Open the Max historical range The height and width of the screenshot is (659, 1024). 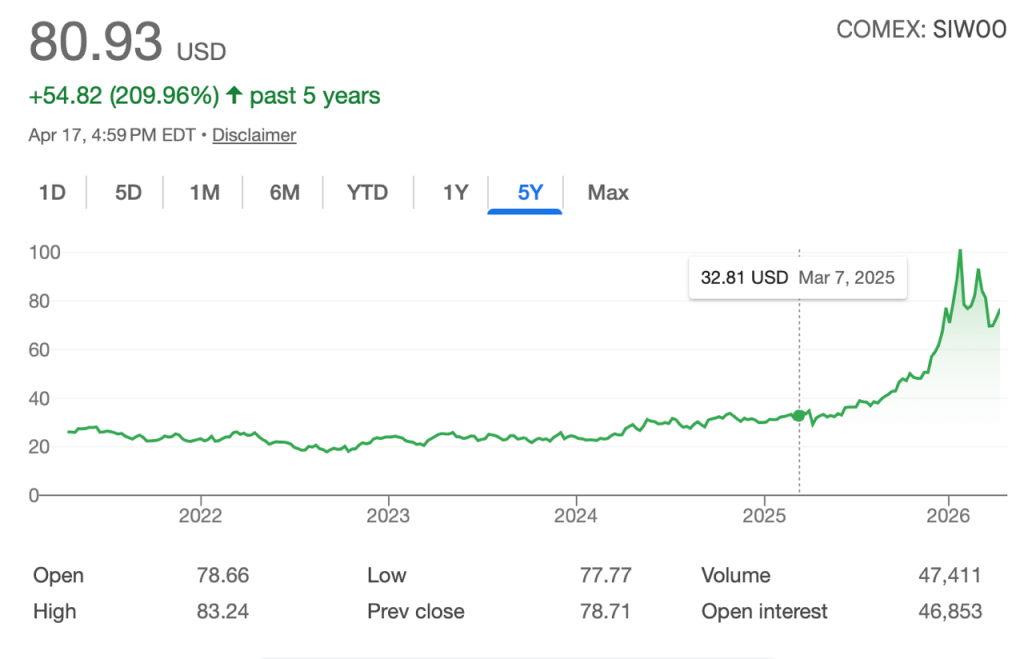point(607,192)
